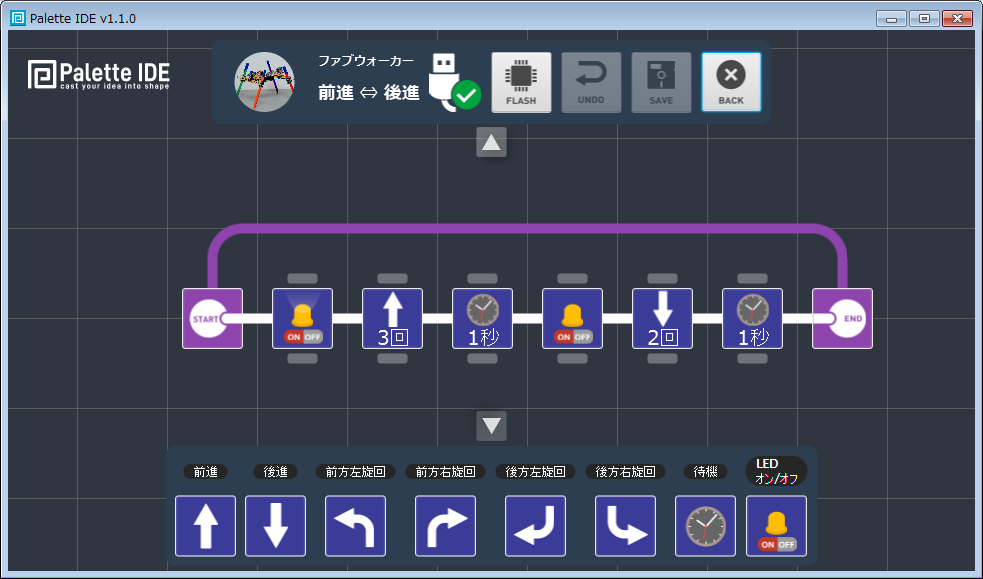
Task: Open the forward 3回 block in sequence
Action: pyautogui.click(x=392, y=319)
